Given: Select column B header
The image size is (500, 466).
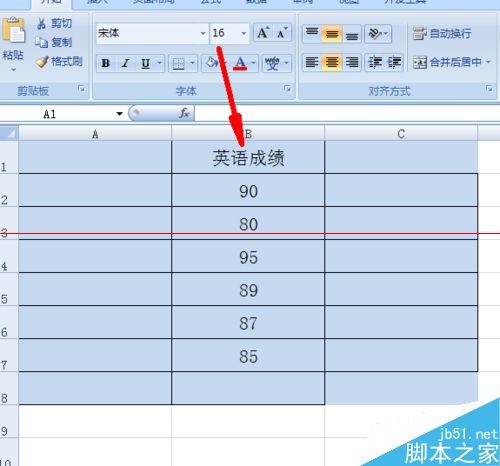Looking at the screenshot, I should 248,134.
